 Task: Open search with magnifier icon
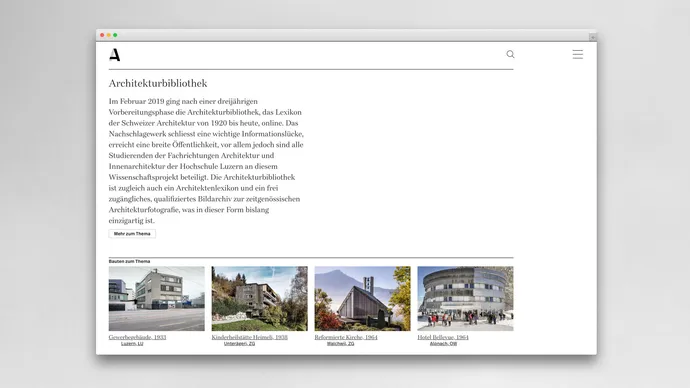coord(510,54)
